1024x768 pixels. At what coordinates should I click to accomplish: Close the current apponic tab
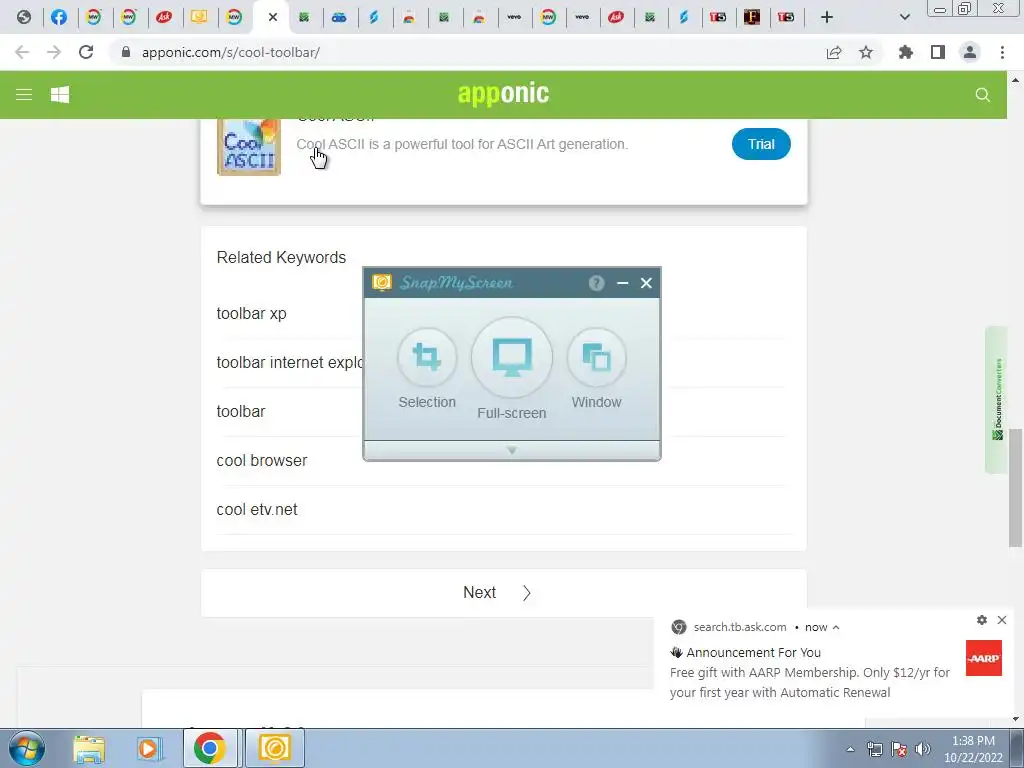pyautogui.click(x=273, y=17)
